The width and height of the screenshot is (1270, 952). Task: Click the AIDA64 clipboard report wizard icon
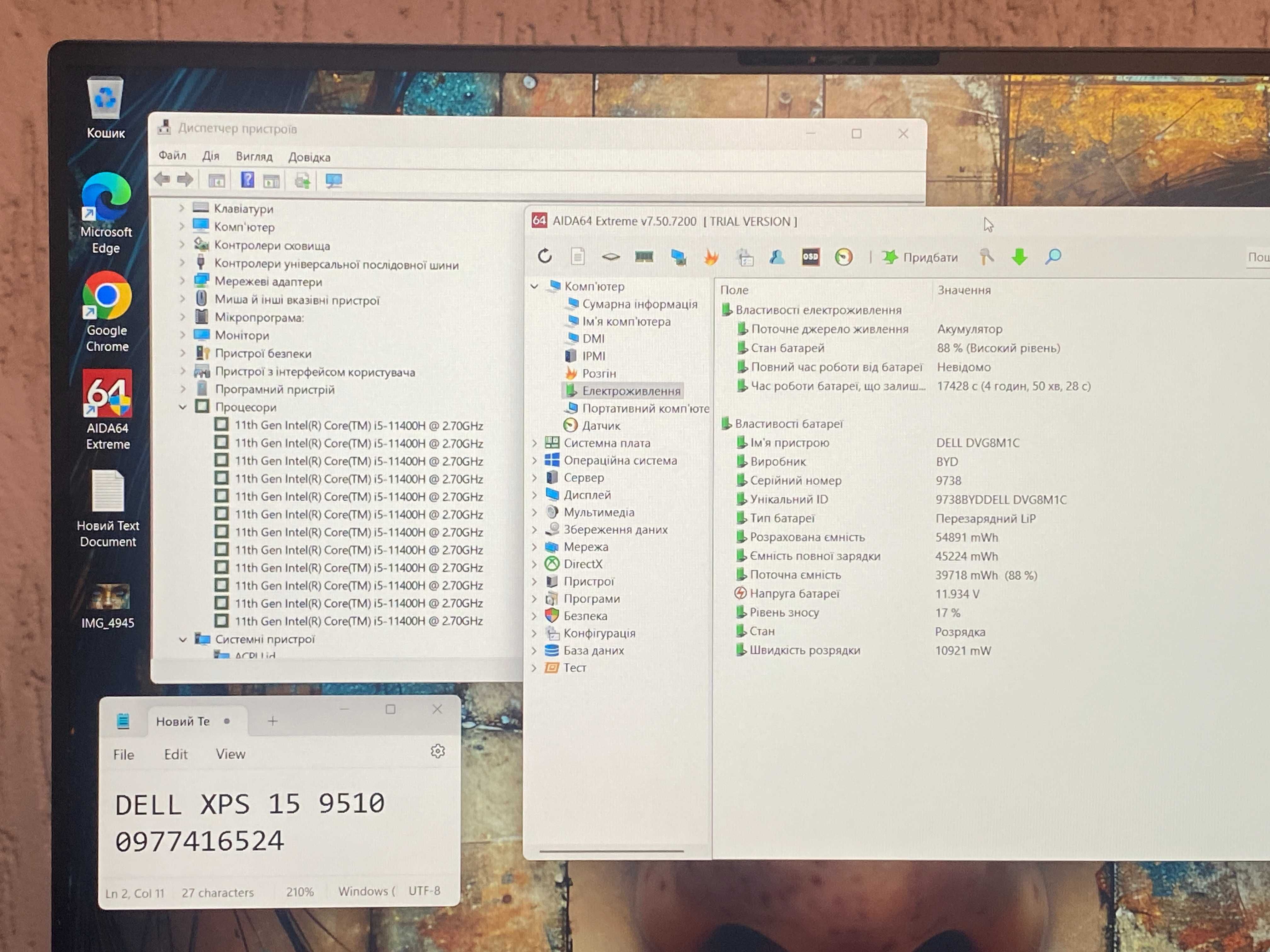click(745, 257)
